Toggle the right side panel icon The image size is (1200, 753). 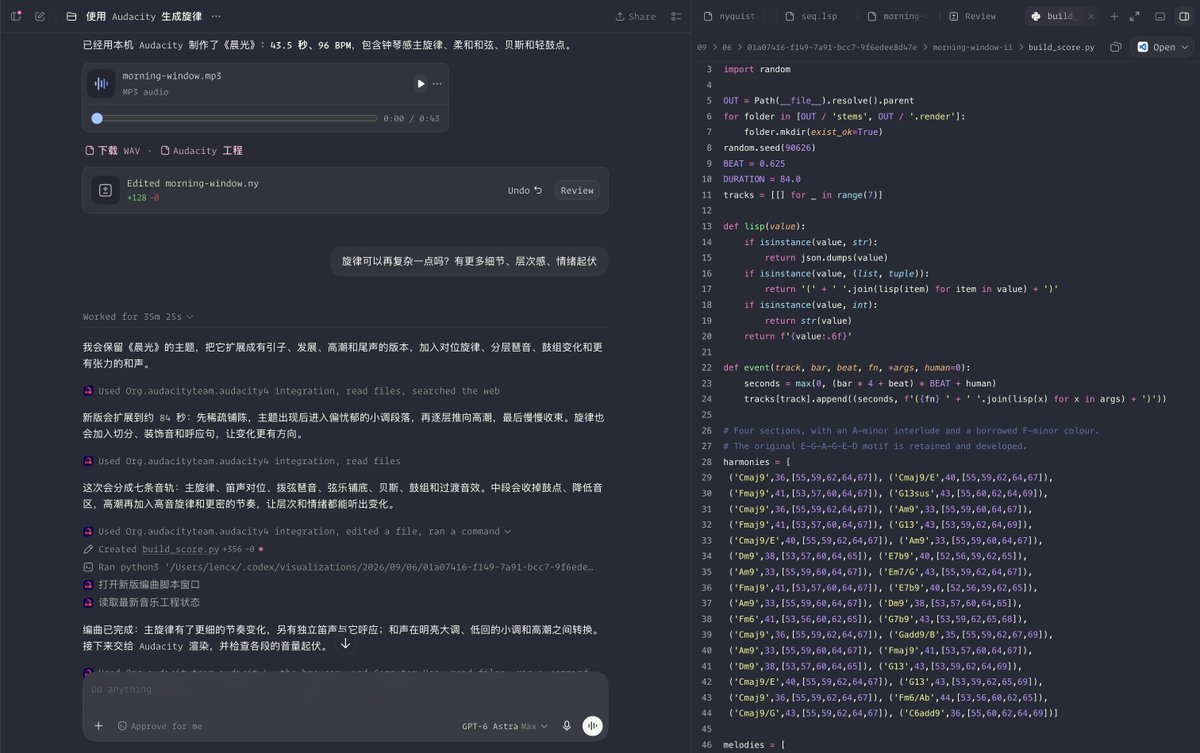[x=1184, y=16]
